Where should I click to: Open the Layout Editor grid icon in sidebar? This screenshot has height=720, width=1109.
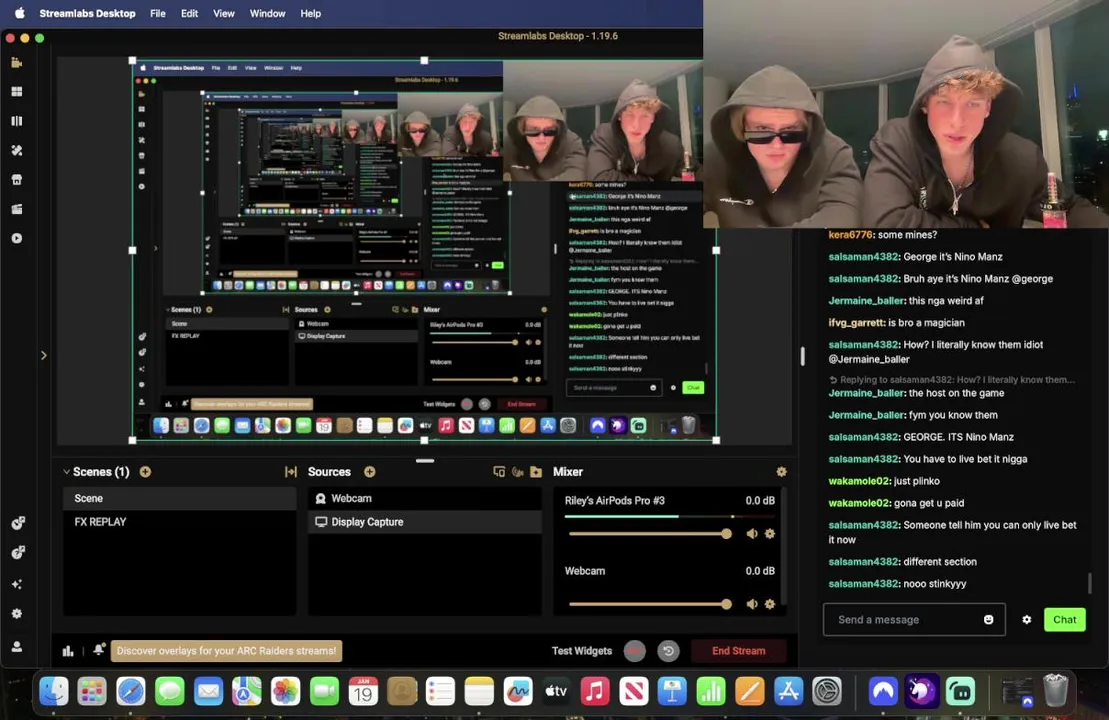tap(16, 91)
